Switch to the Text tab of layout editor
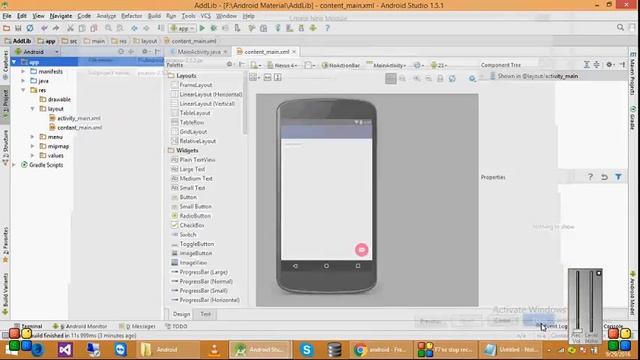Screen dimensions: 640x360 pos(205,314)
